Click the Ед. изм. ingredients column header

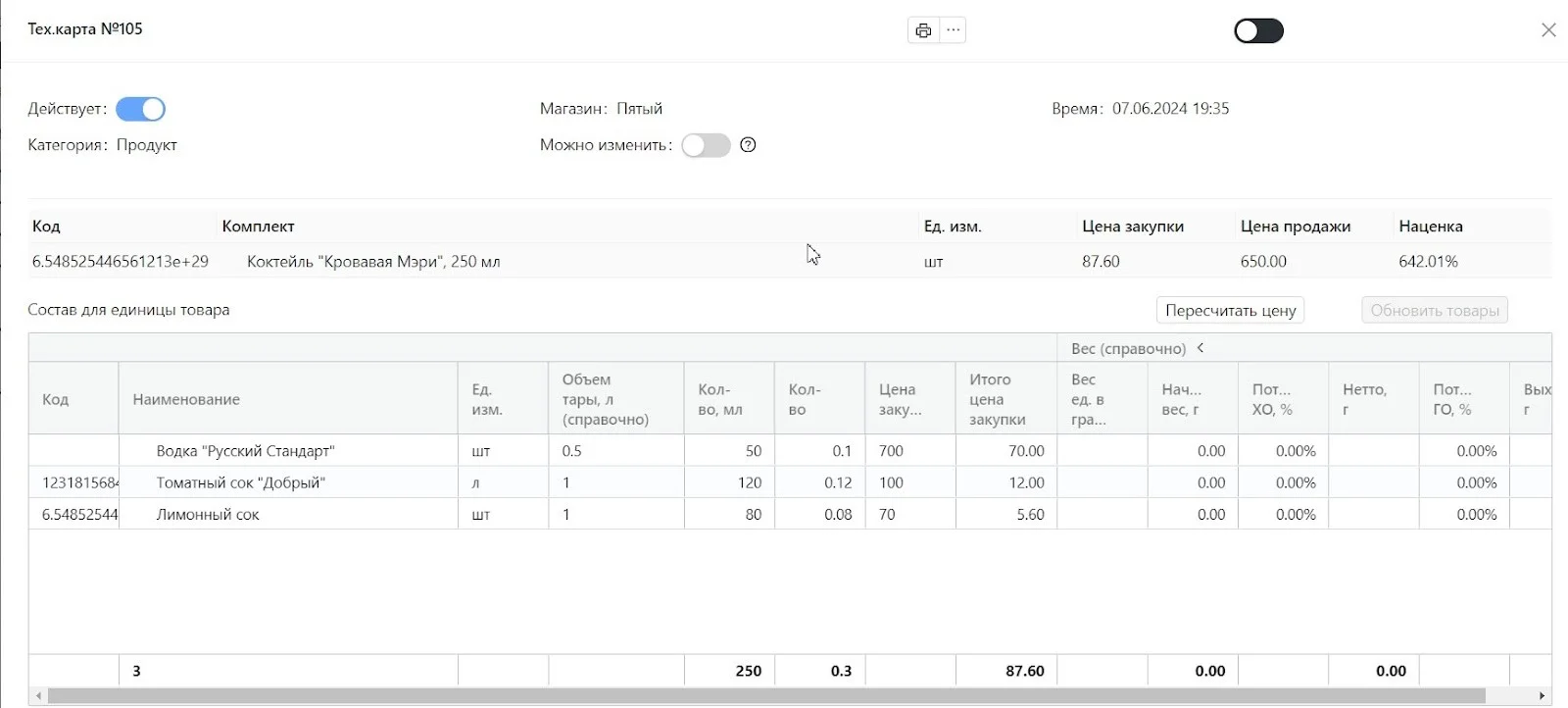pyautogui.click(x=503, y=399)
